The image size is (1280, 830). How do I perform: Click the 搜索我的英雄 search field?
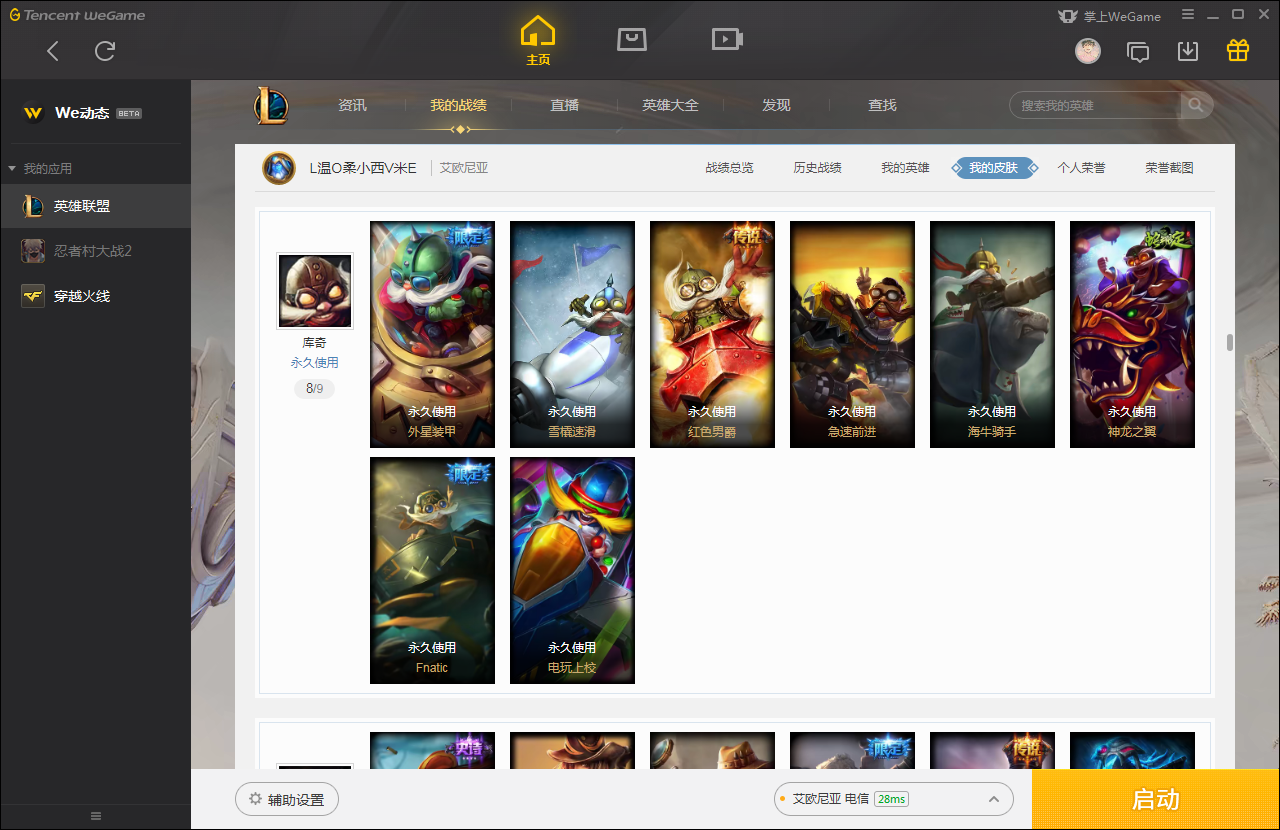tap(1095, 105)
